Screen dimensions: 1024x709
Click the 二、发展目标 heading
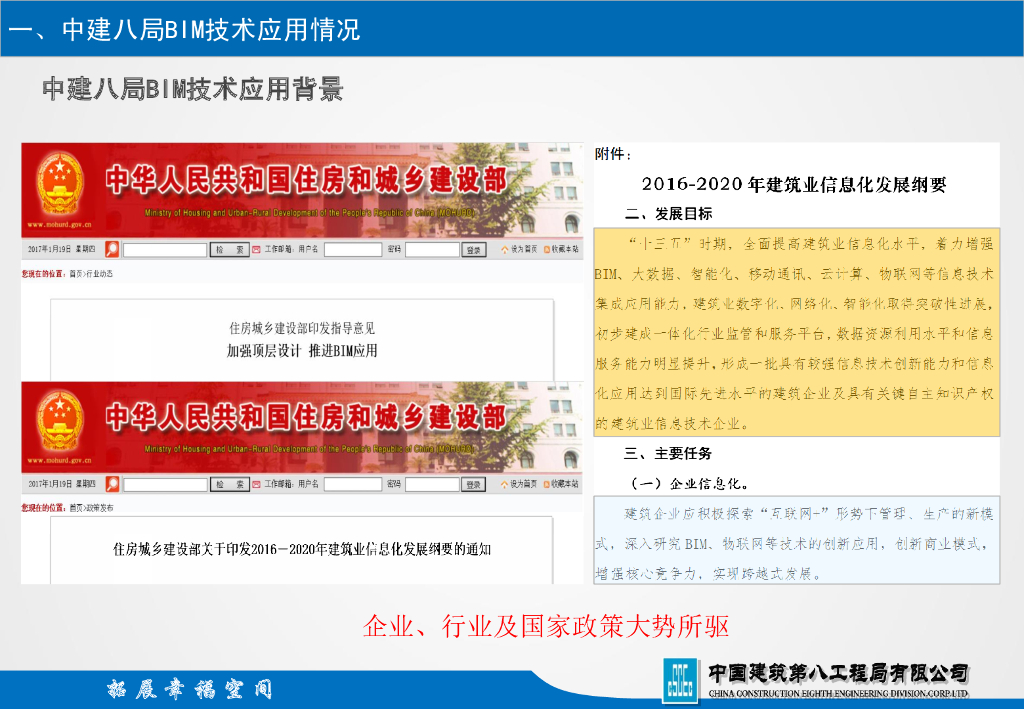[668, 213]
